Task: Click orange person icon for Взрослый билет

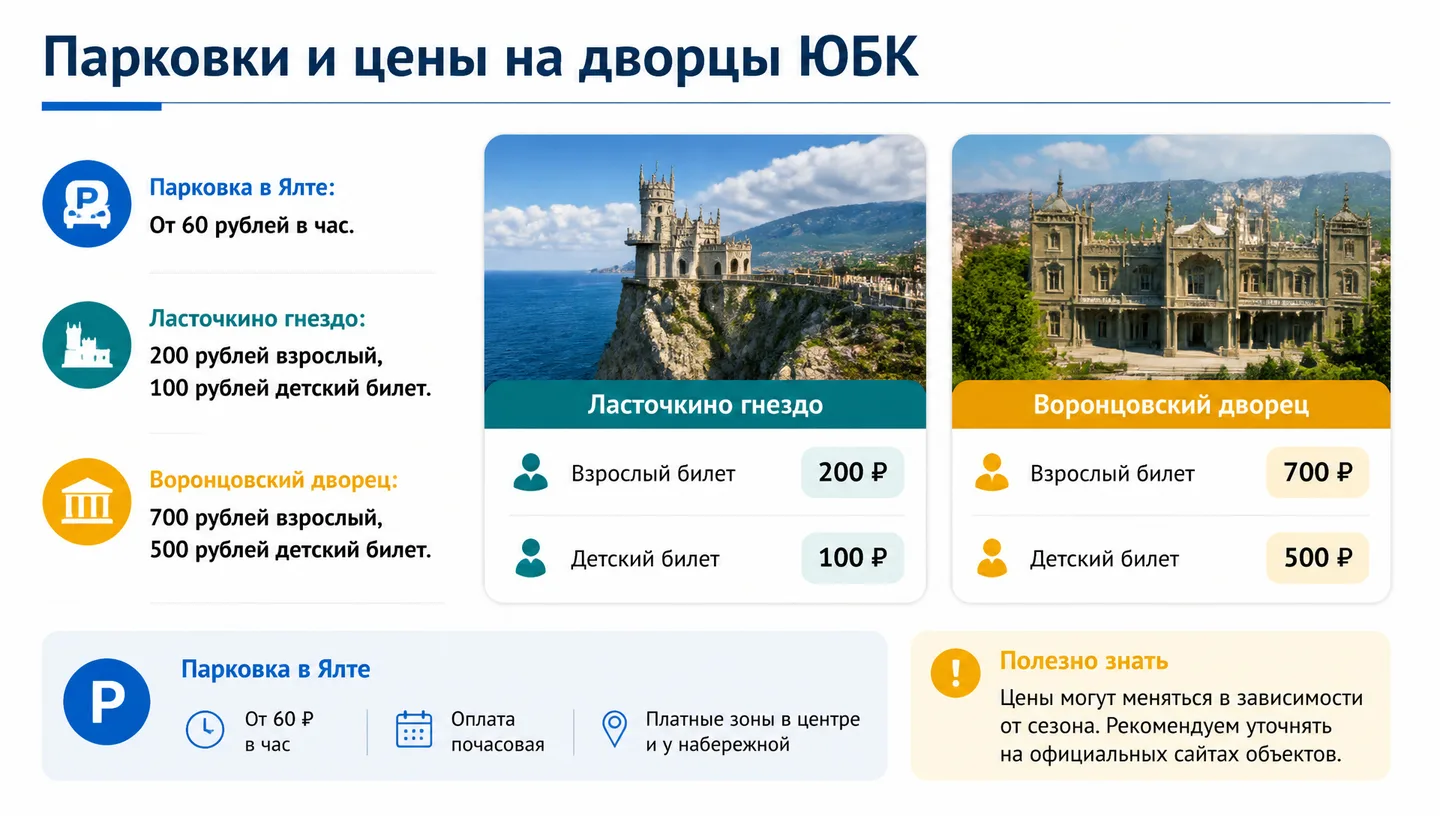Action: [x=991, y=473]
